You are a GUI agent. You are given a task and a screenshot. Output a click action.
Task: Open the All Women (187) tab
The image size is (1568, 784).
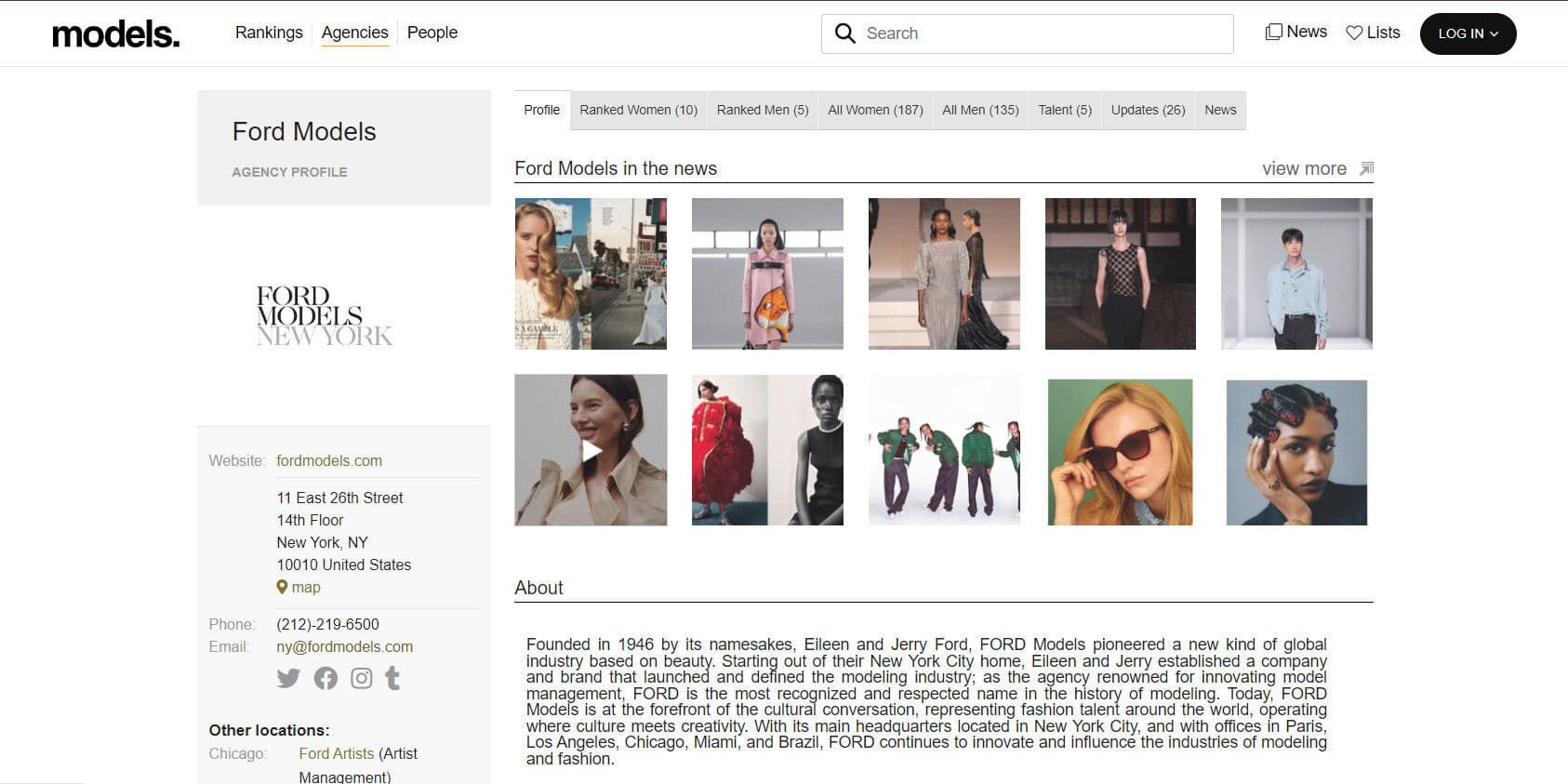coord(875,110)
